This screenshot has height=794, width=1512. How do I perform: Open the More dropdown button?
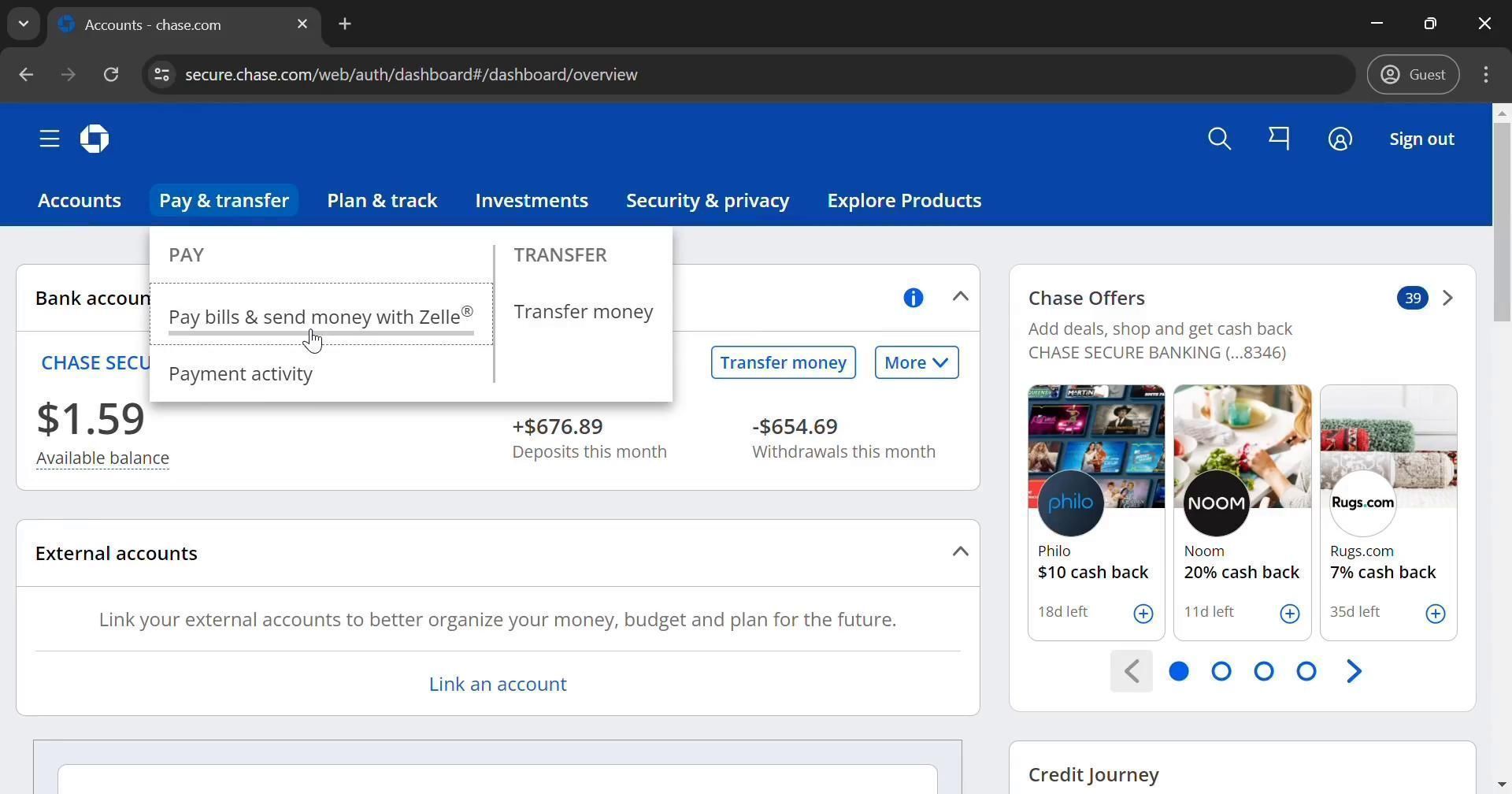coord(916,362)
